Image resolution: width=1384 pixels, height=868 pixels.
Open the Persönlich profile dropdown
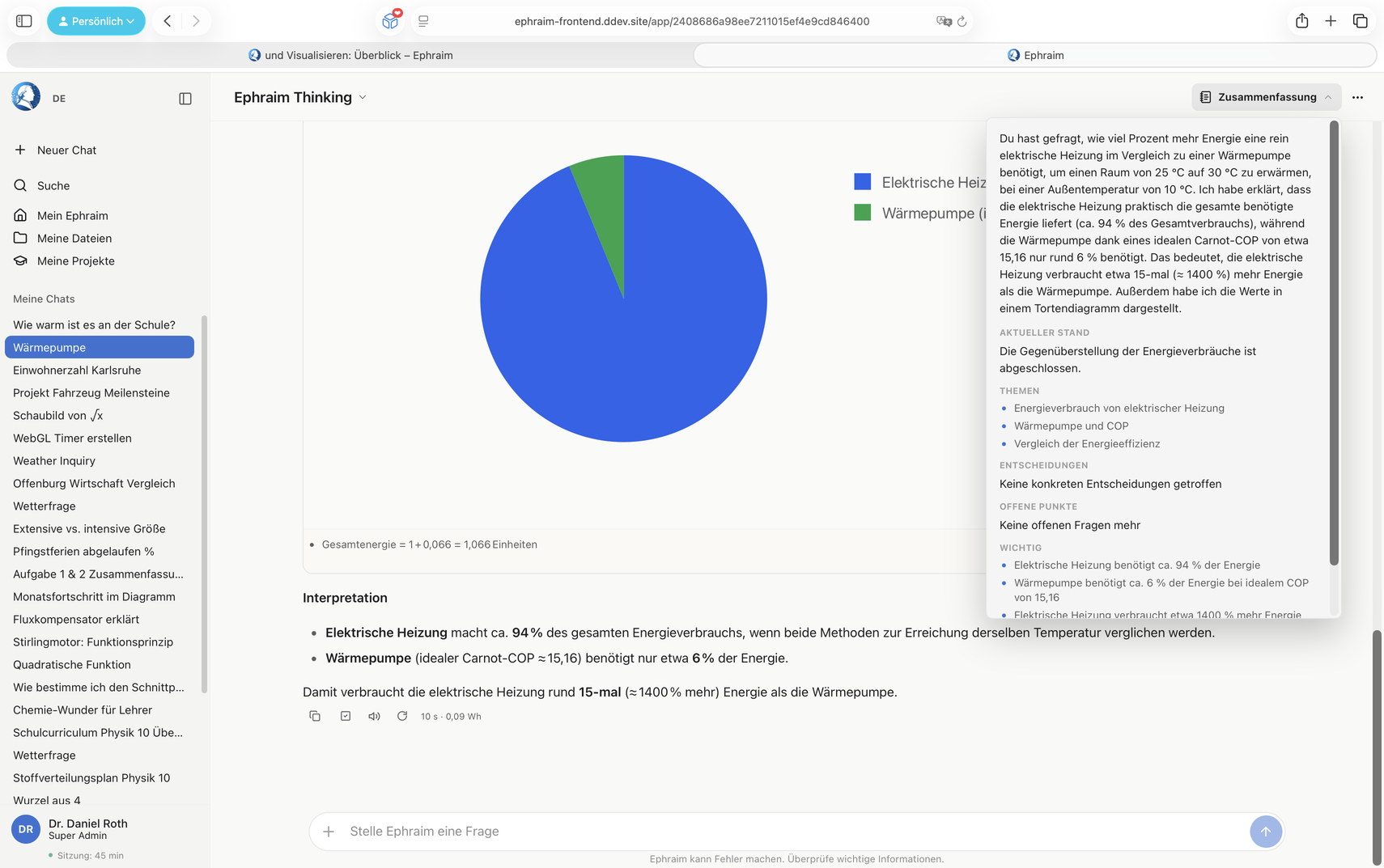[x=96, y=21]
